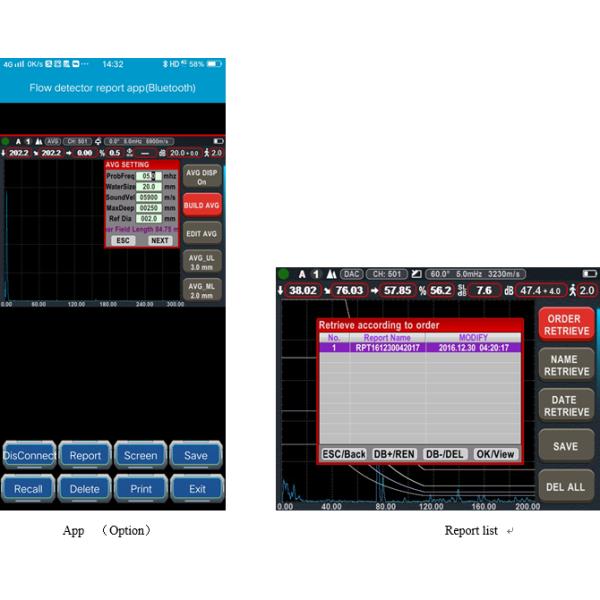Click the ProbFreq input field
This screenshot has height=600, width=600.
click(149, 175)
